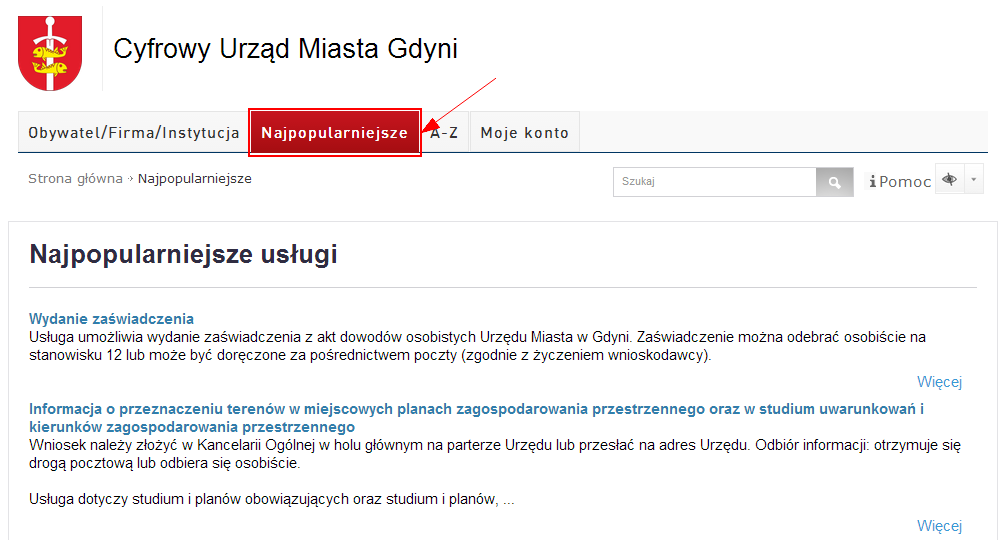Viewport: 1004px width, 540px height.
Task: Expand the dropdown arrow next to eye icon
Action: (974, 179)
